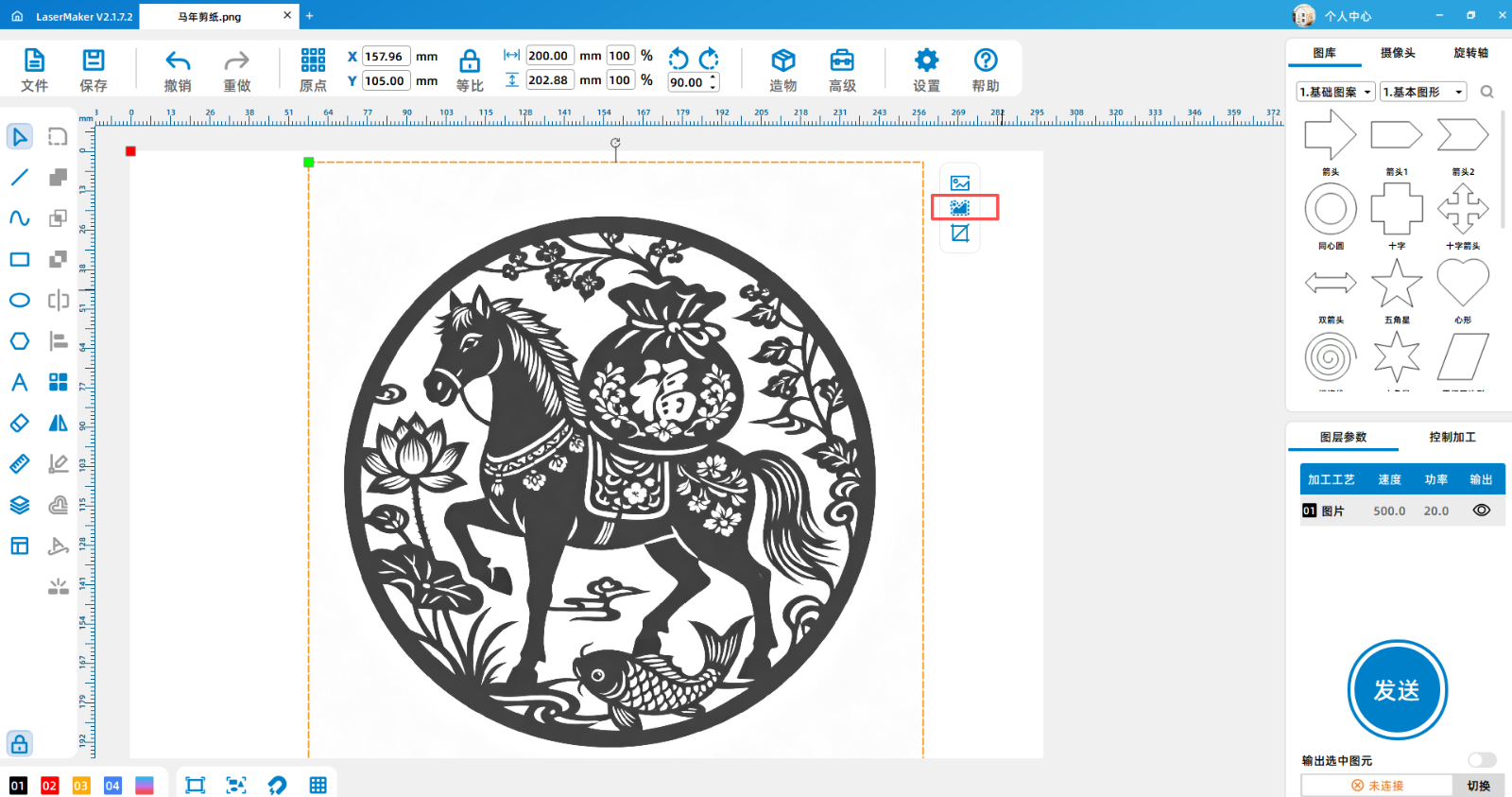The image size is (1512, 797).
Task: Open the 1.基础图案 category dropdown
Action: pos(1335,92)
